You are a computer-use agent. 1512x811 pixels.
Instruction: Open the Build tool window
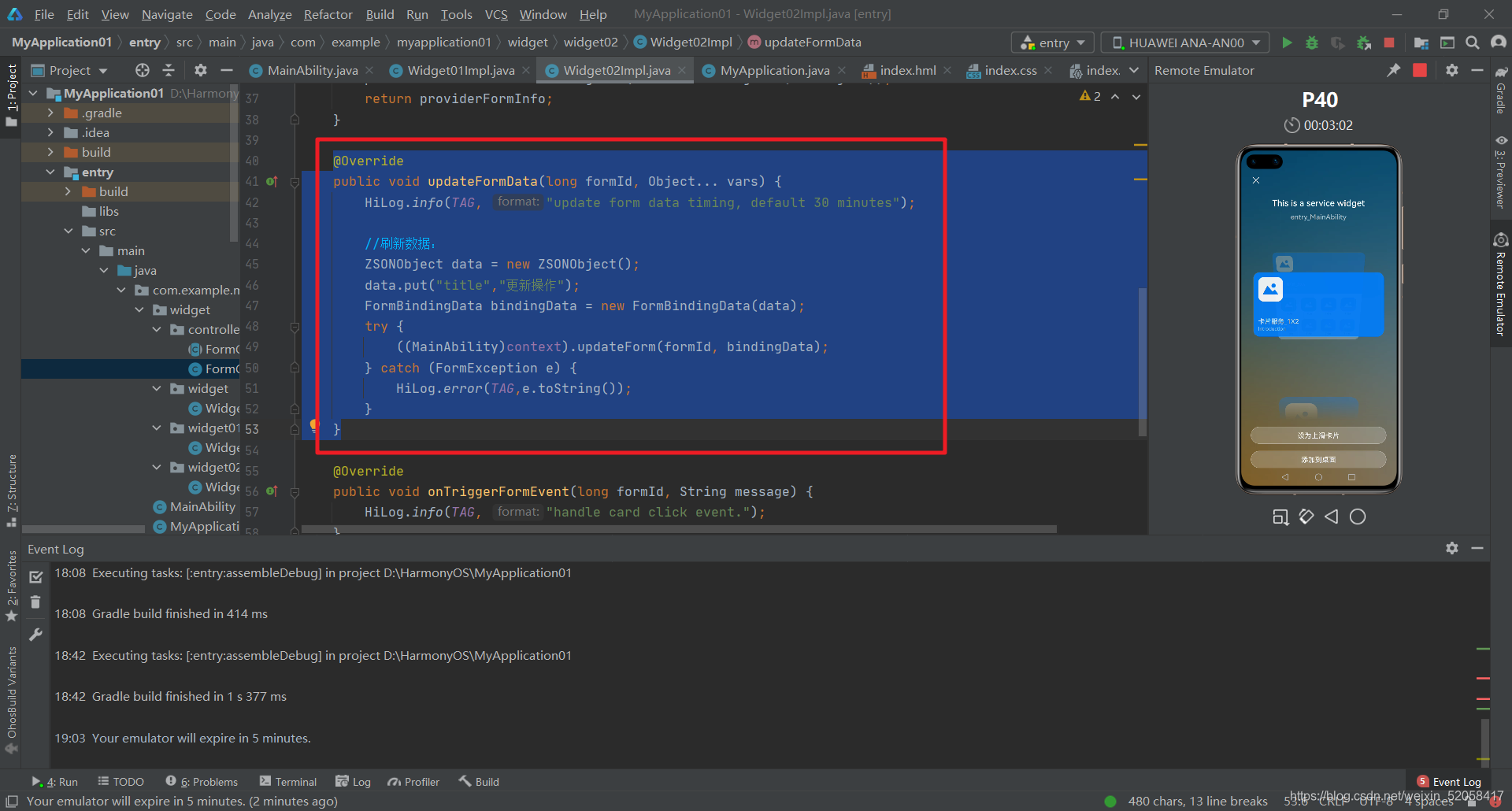tap(479, 782)
